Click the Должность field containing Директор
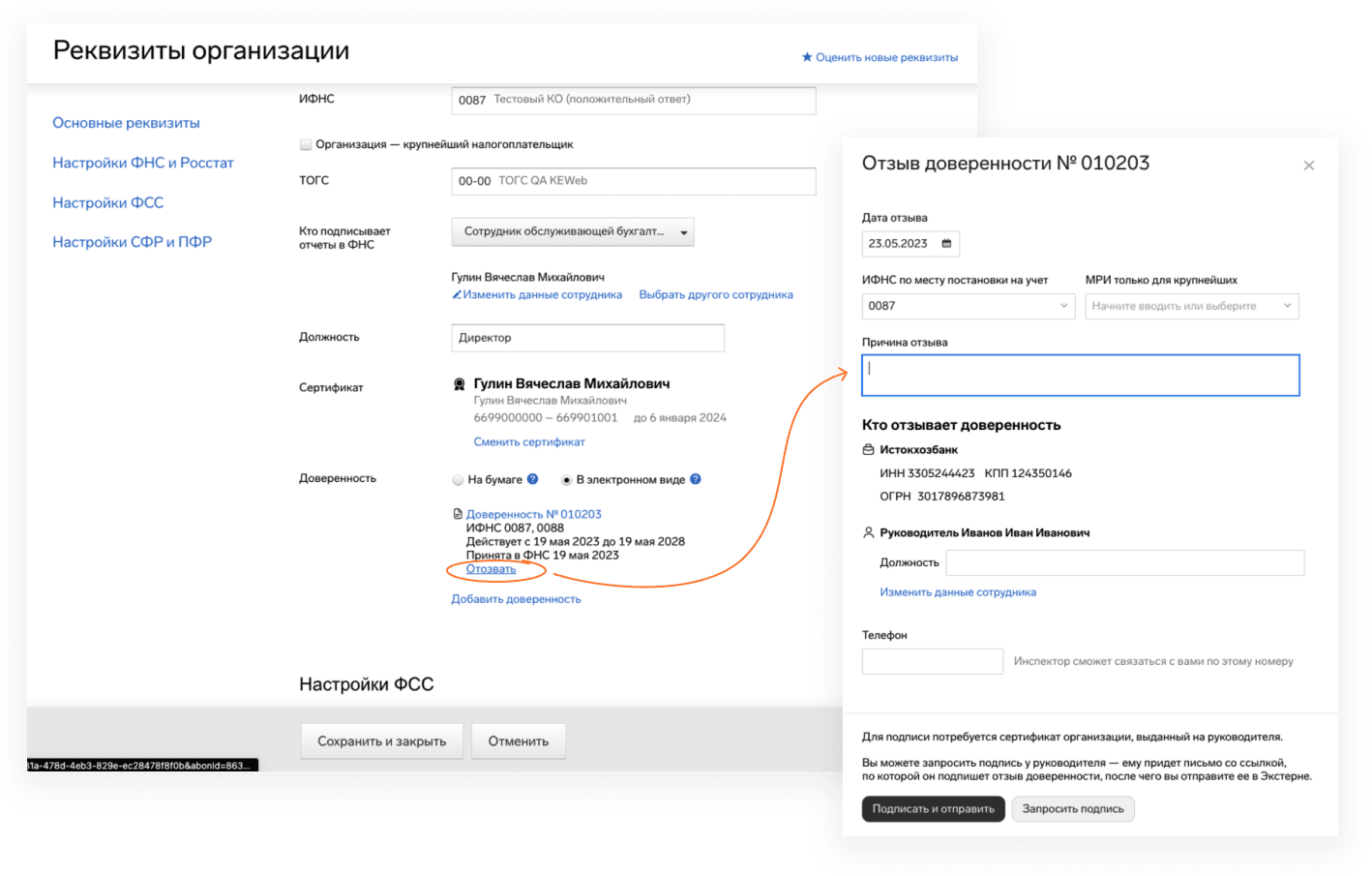1372x876 pixels. 588,338
